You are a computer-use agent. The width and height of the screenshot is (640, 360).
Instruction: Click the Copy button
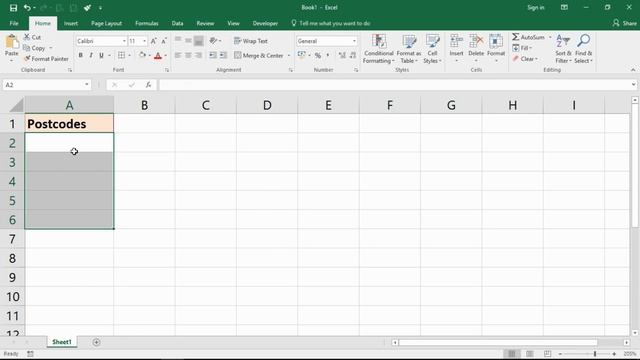tap(34, 48)
